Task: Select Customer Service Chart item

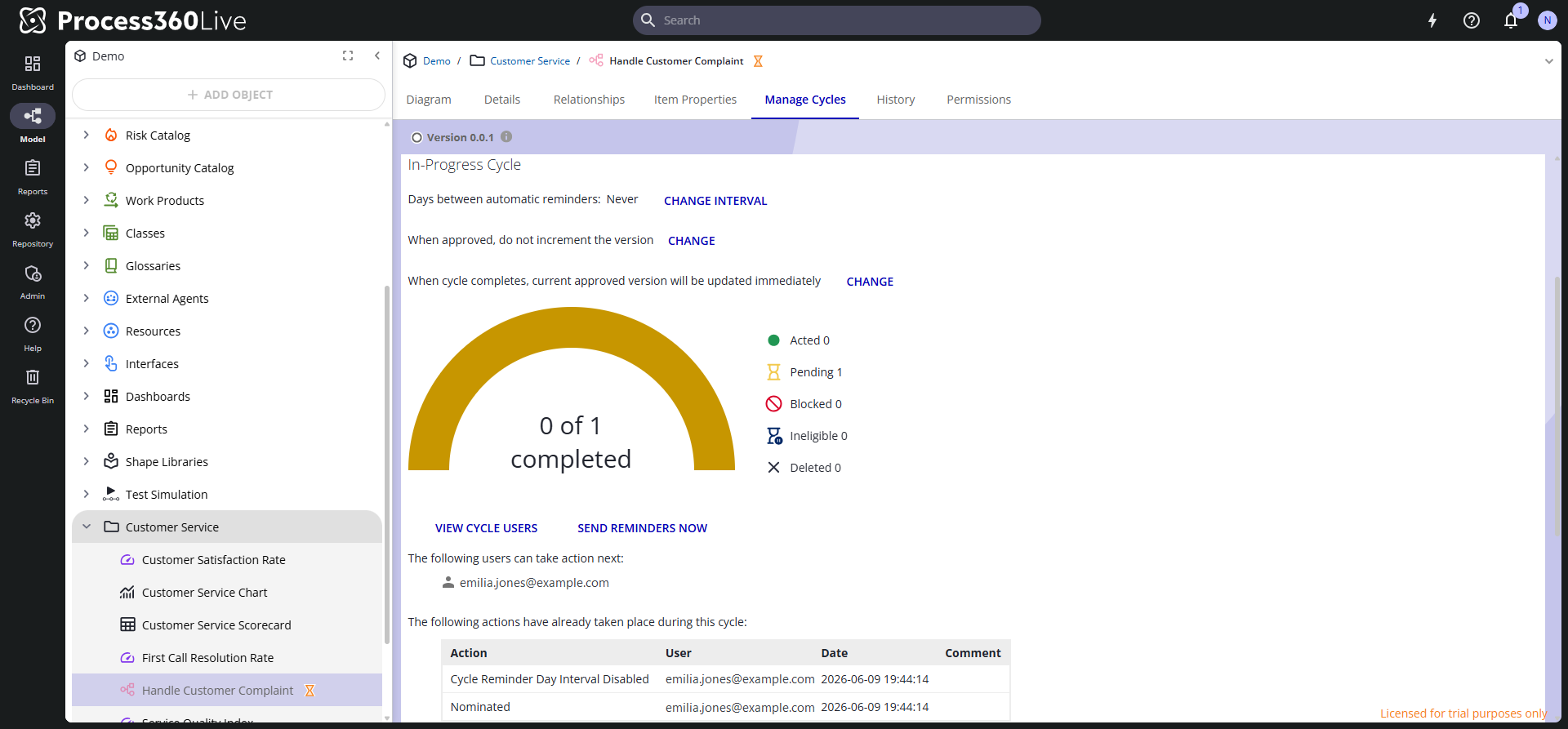Action: [205, 593]
